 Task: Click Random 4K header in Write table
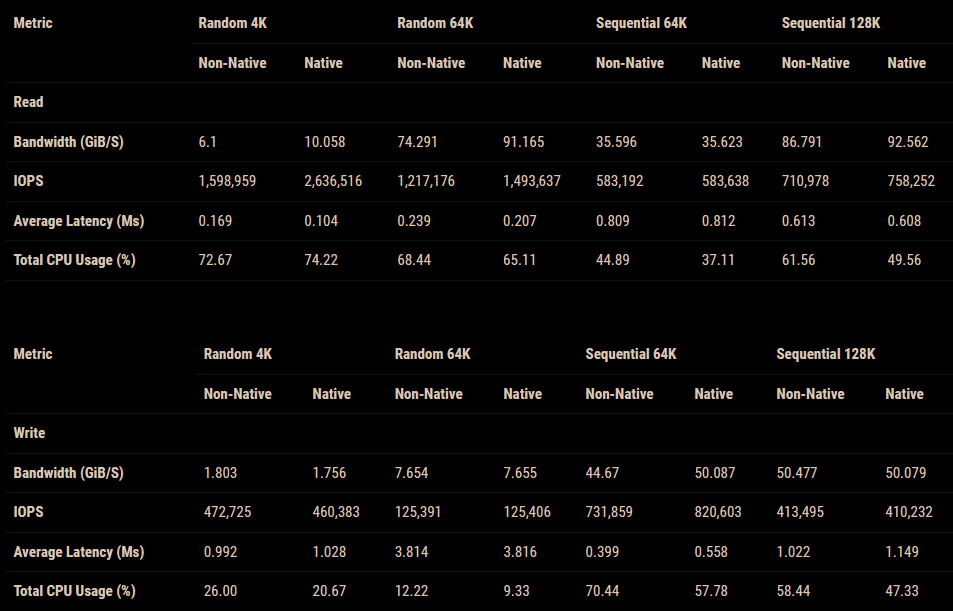238,354
